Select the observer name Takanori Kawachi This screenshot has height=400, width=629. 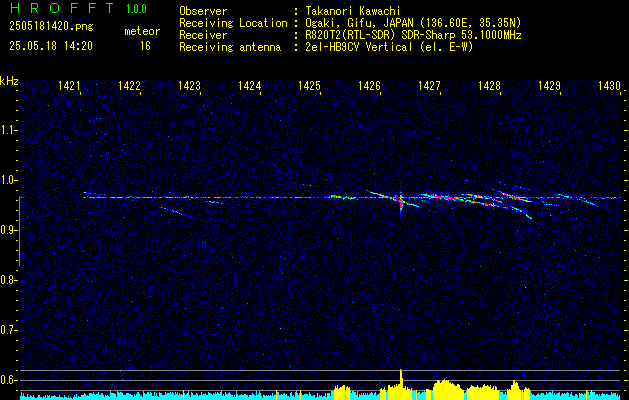pyautogui.click(x=351, y=11)
